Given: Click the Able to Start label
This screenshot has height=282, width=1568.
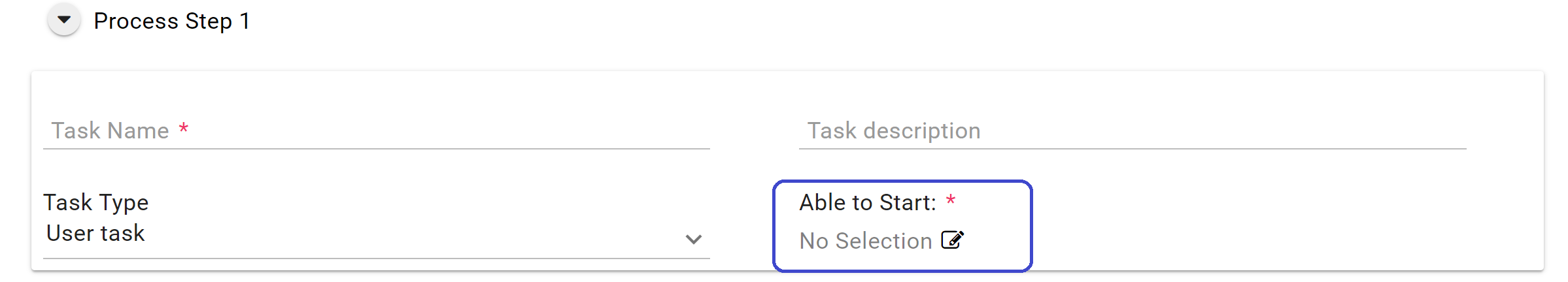Looking at the screenshot, I should [x=867, y=202].
